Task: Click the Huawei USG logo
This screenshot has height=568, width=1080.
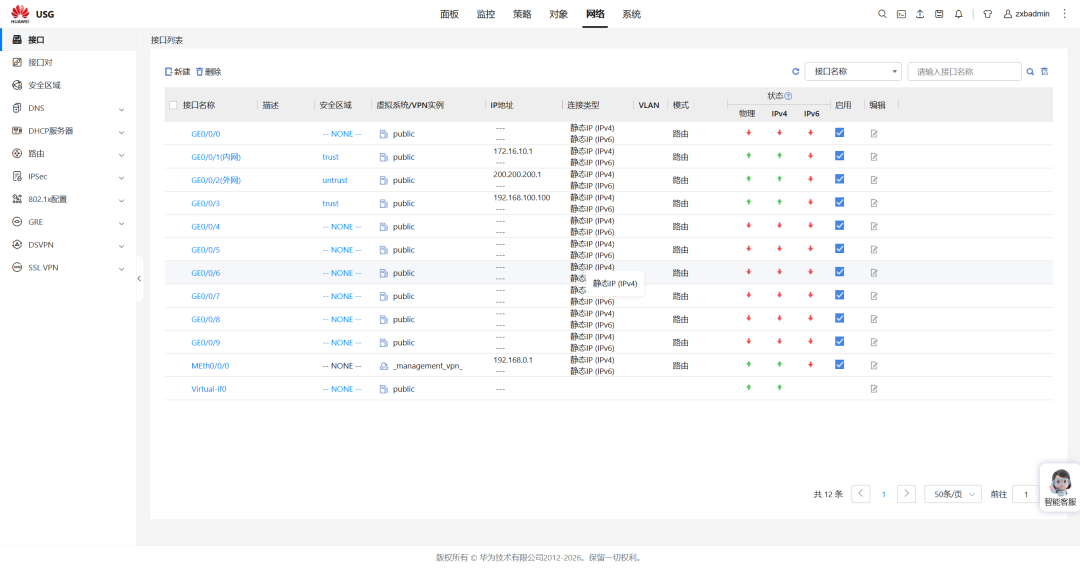Action: tap(32, 14)
